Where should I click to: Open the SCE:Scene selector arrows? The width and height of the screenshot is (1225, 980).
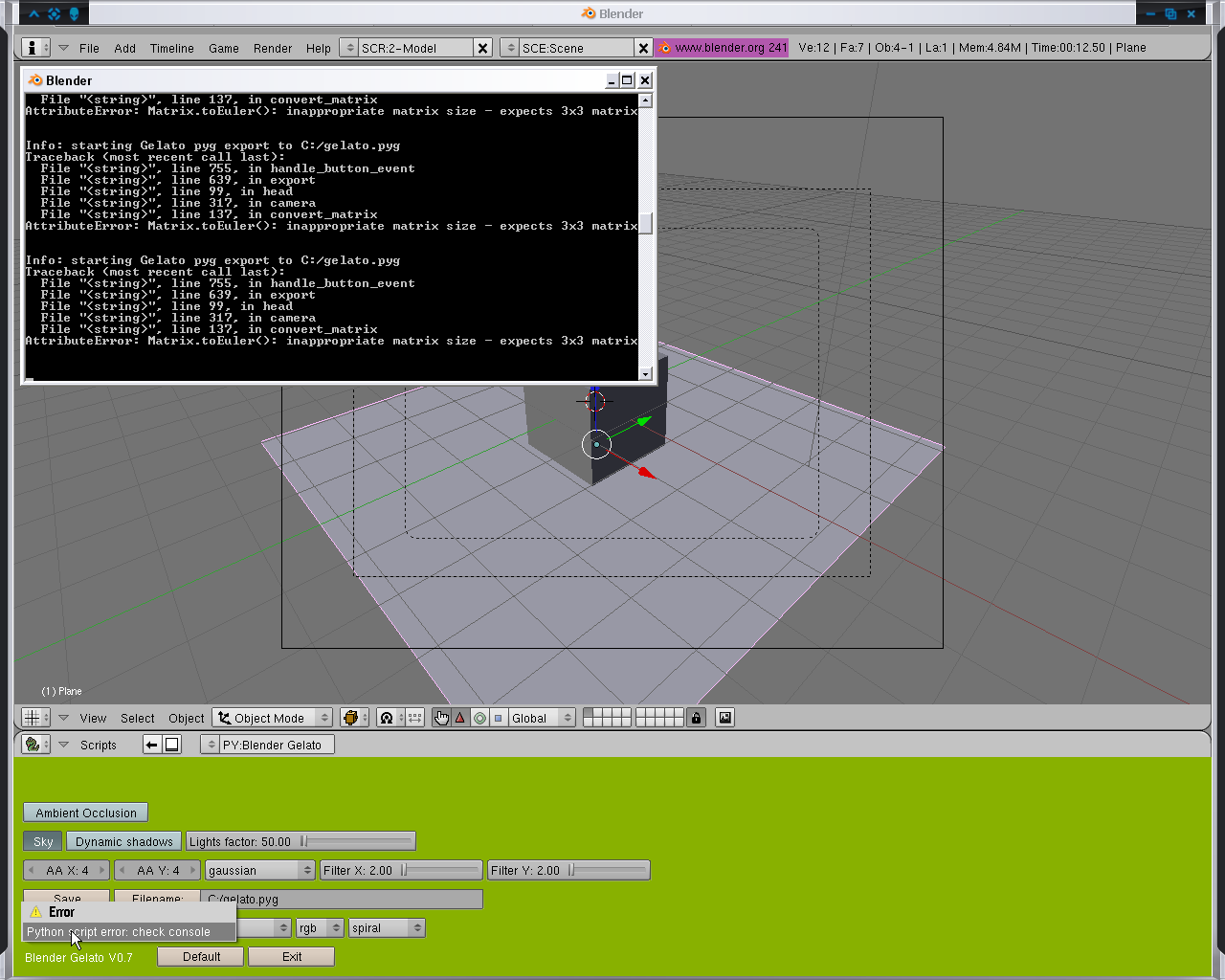(x=510, y=48)
